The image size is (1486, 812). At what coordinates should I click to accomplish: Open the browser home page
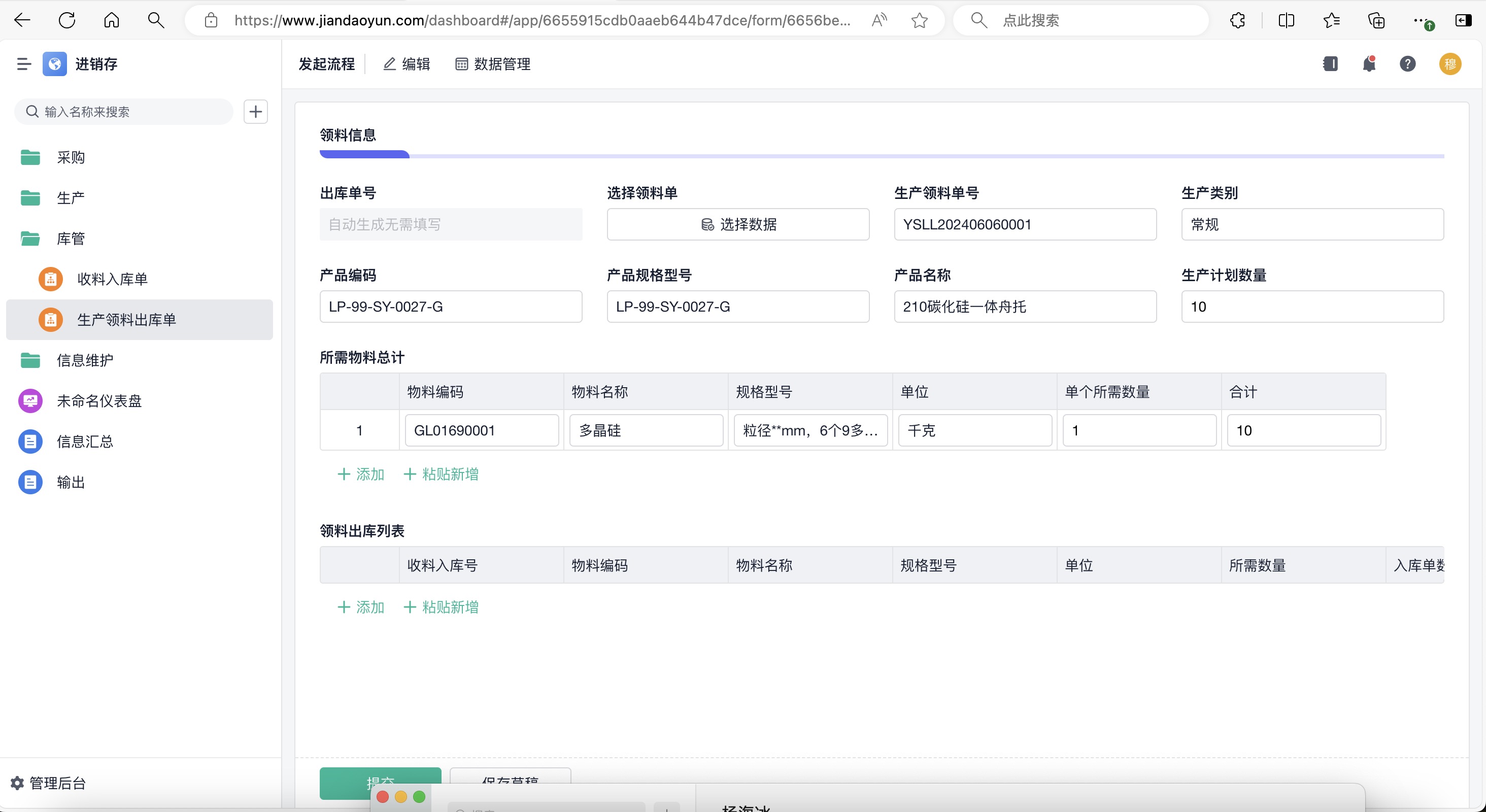pyautogui.click(x=111, y=21)
